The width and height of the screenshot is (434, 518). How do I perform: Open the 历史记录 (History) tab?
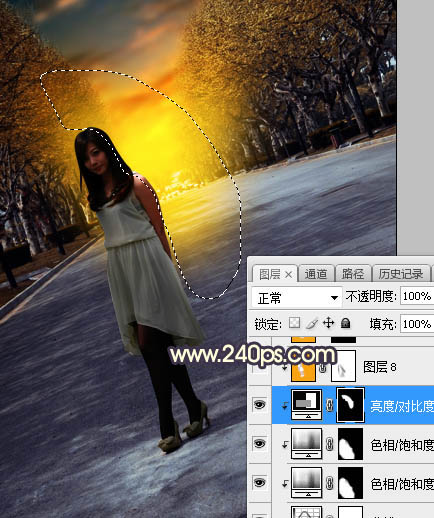click(401, 274)
